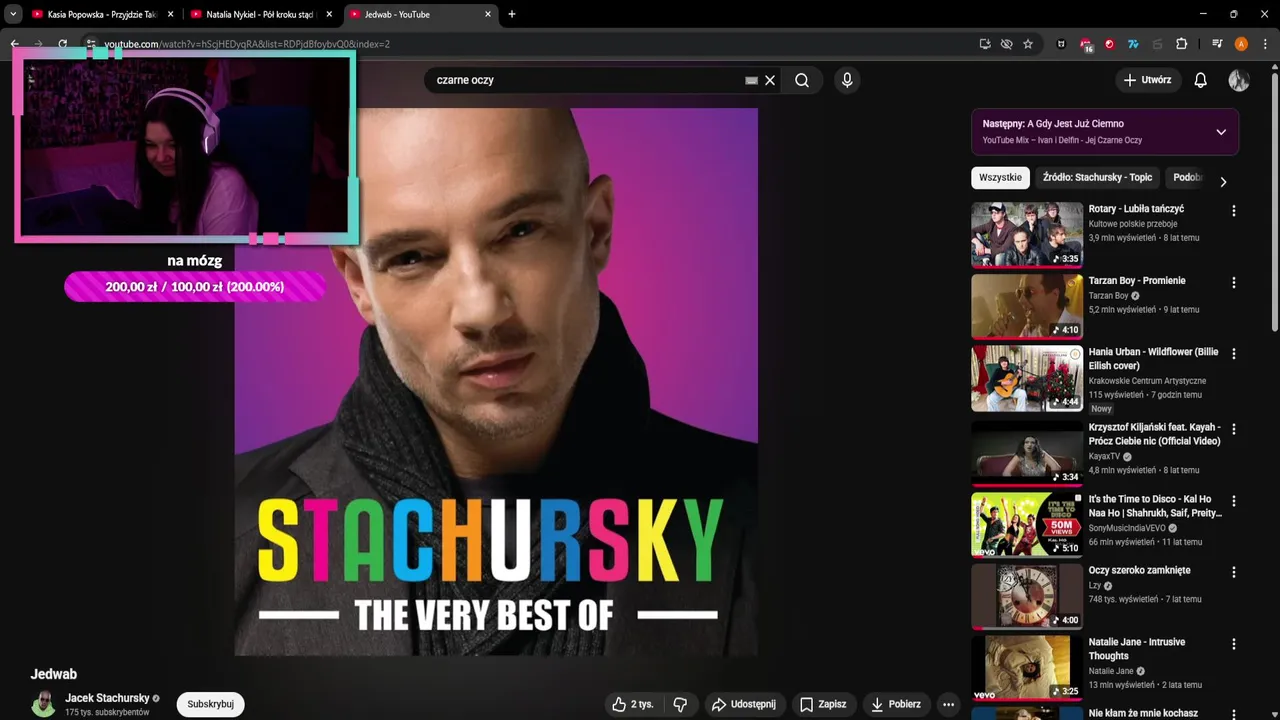
Task: Click the crossed-out eye icon in address bar
Action: pyautogui.click(x=1006, y=44)
